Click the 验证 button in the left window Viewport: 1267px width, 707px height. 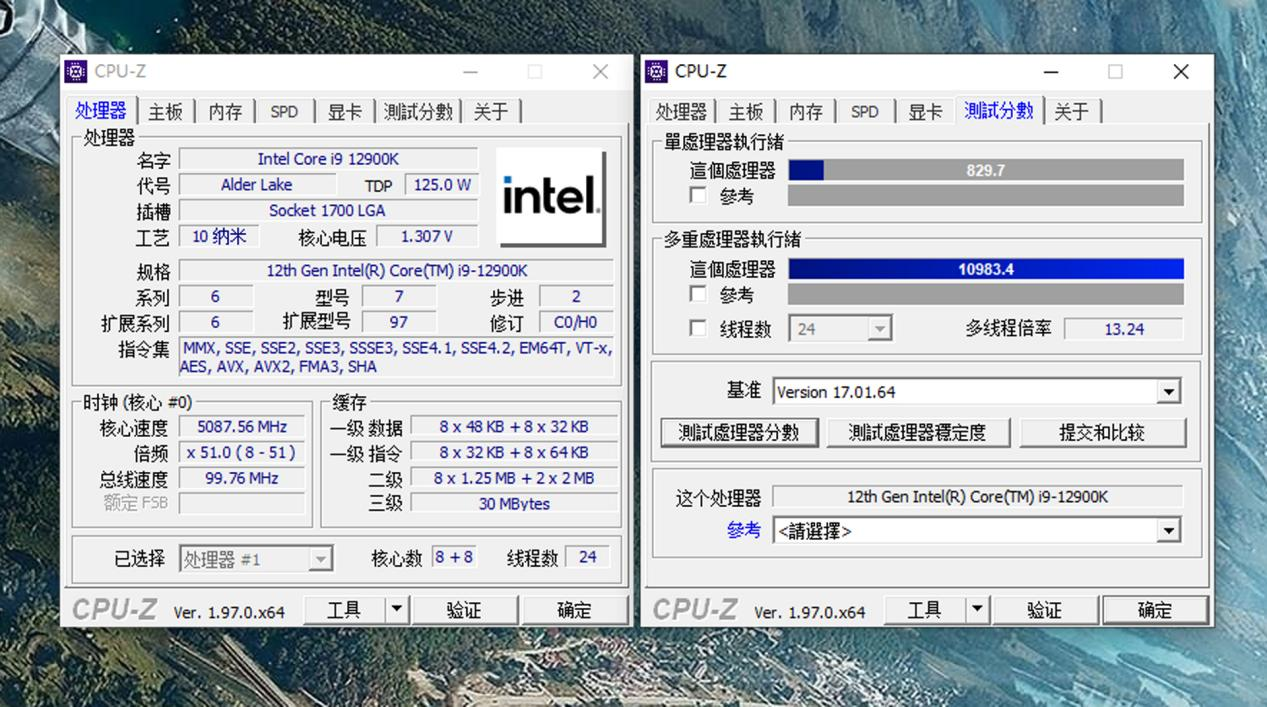465,609
